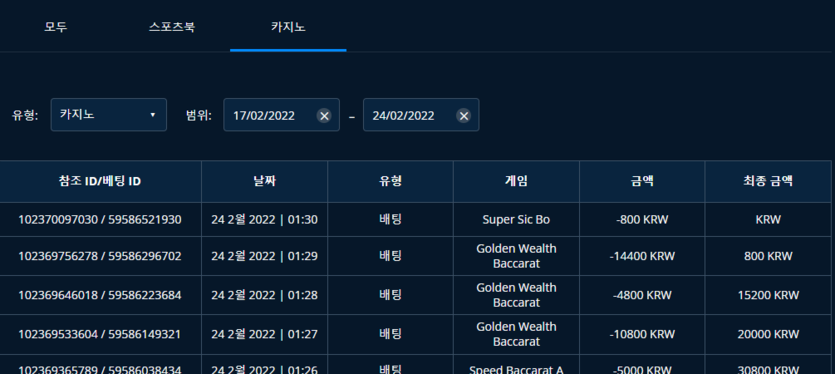
Task: Click Golden Wealth Baccarat in the 01:28 row
Action: point(516,295)
